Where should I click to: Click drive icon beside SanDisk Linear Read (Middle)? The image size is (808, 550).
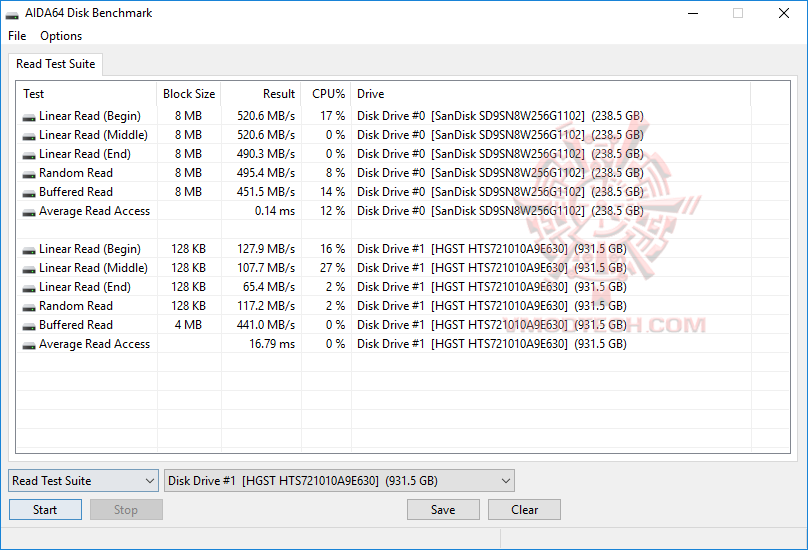pyautogui.click(x=29, y=137)
